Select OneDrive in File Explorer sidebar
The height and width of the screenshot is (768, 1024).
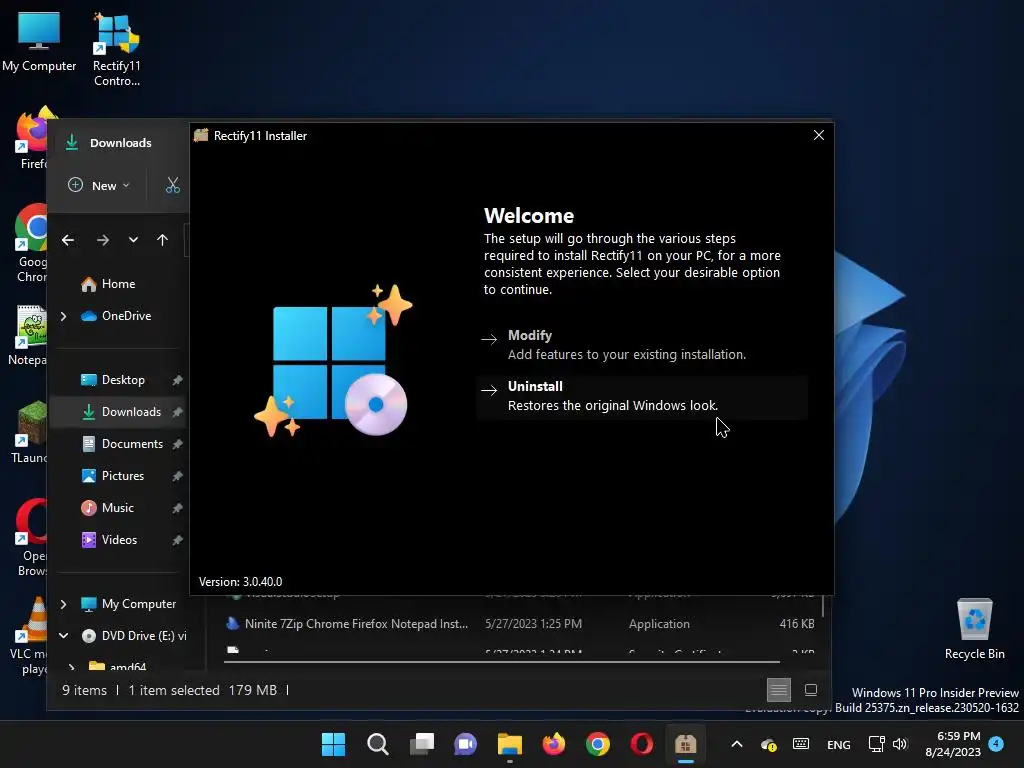coord(125,316)
